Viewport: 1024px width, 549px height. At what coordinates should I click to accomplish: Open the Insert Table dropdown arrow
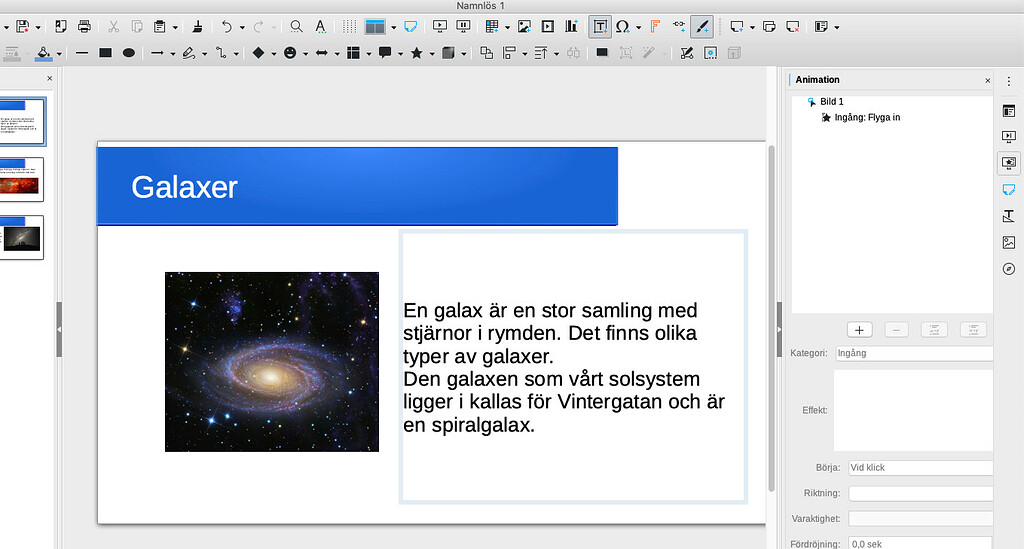point(507,27)
